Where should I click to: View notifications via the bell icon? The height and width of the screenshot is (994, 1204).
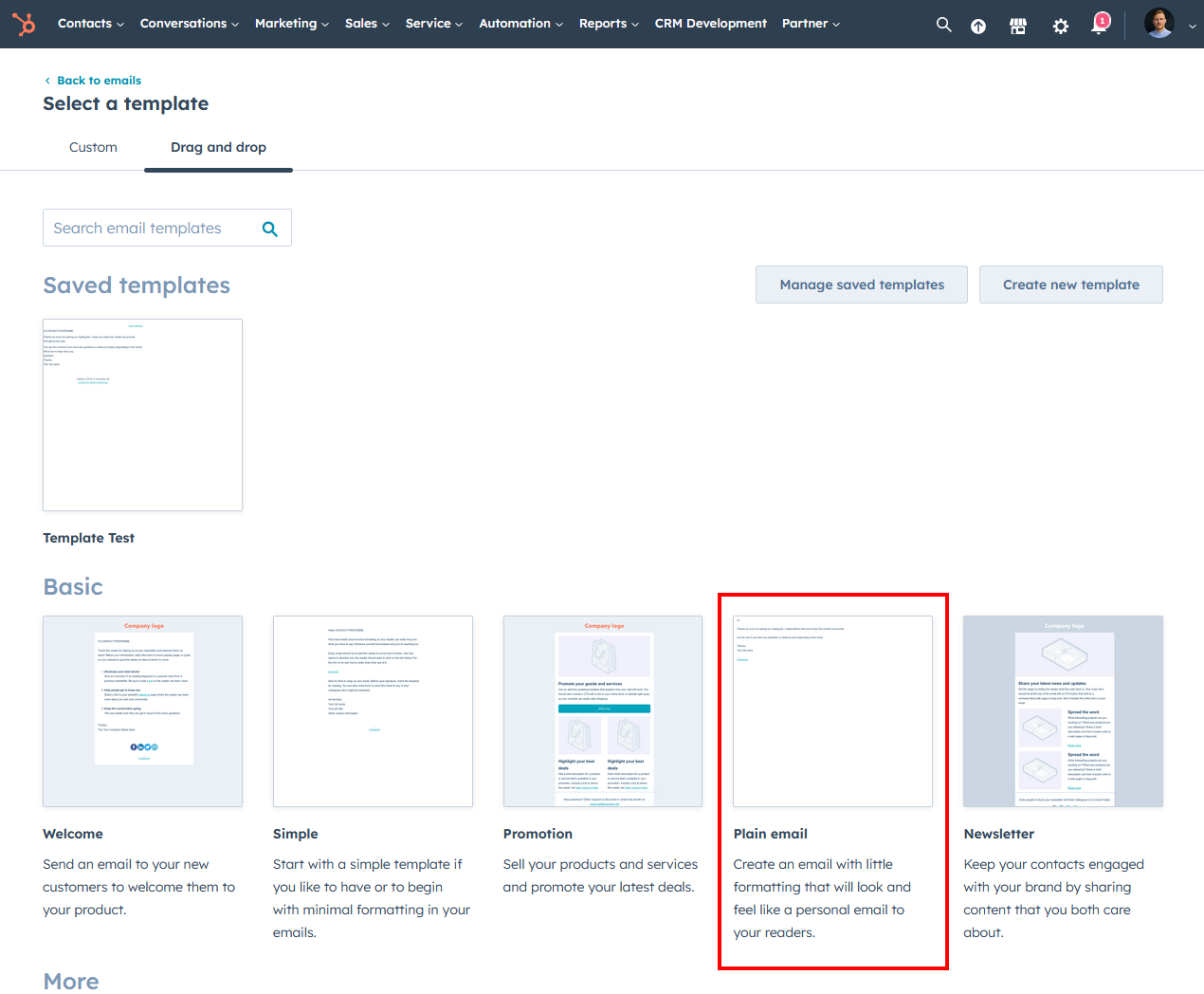click(1098, 26)
